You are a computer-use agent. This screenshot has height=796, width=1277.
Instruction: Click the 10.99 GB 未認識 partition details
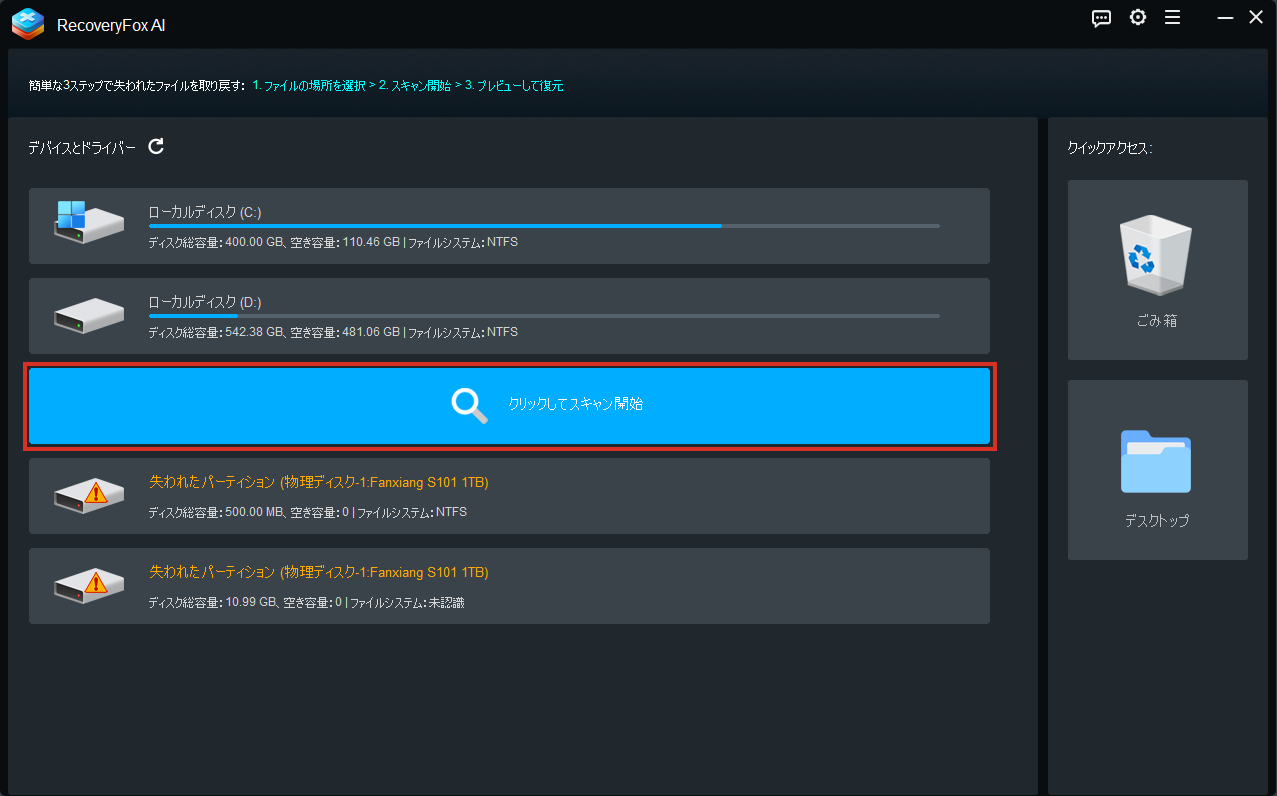tap(306, 602)
